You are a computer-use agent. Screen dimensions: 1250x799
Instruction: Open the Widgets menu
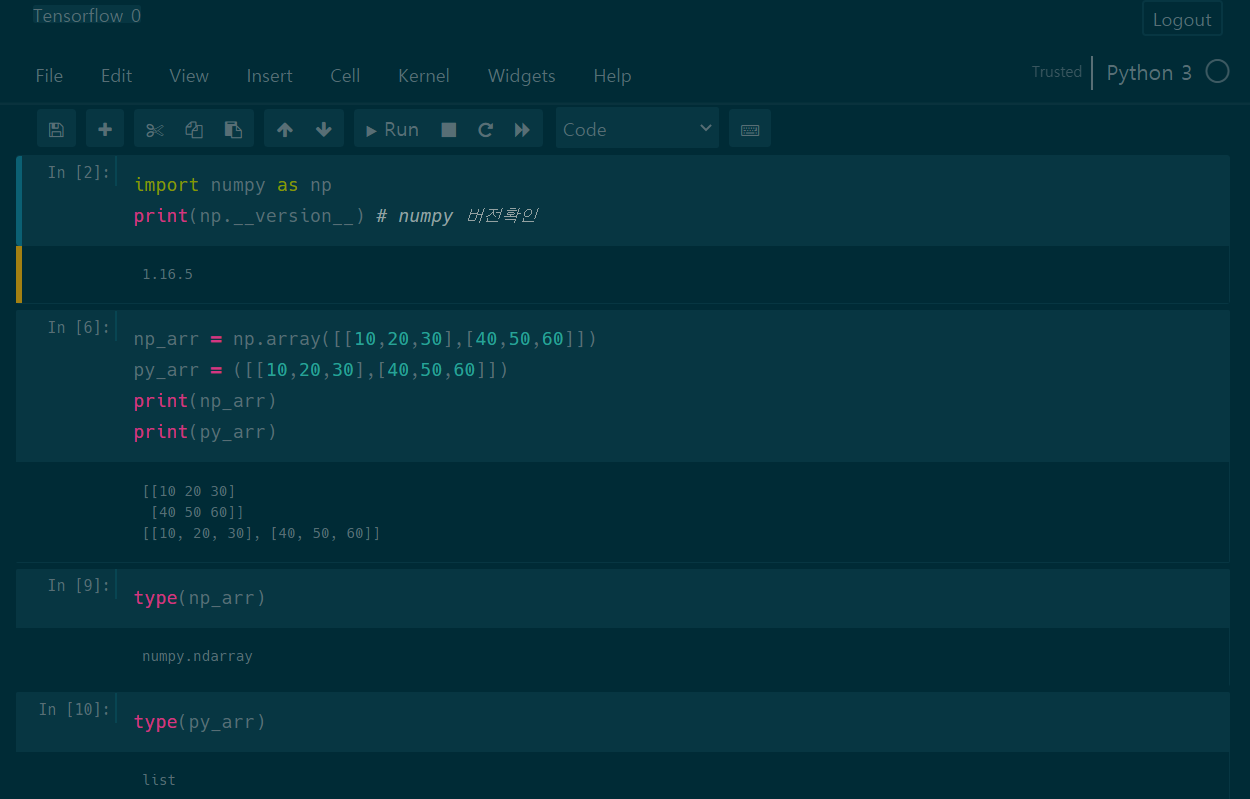click(x=521, y=76)
